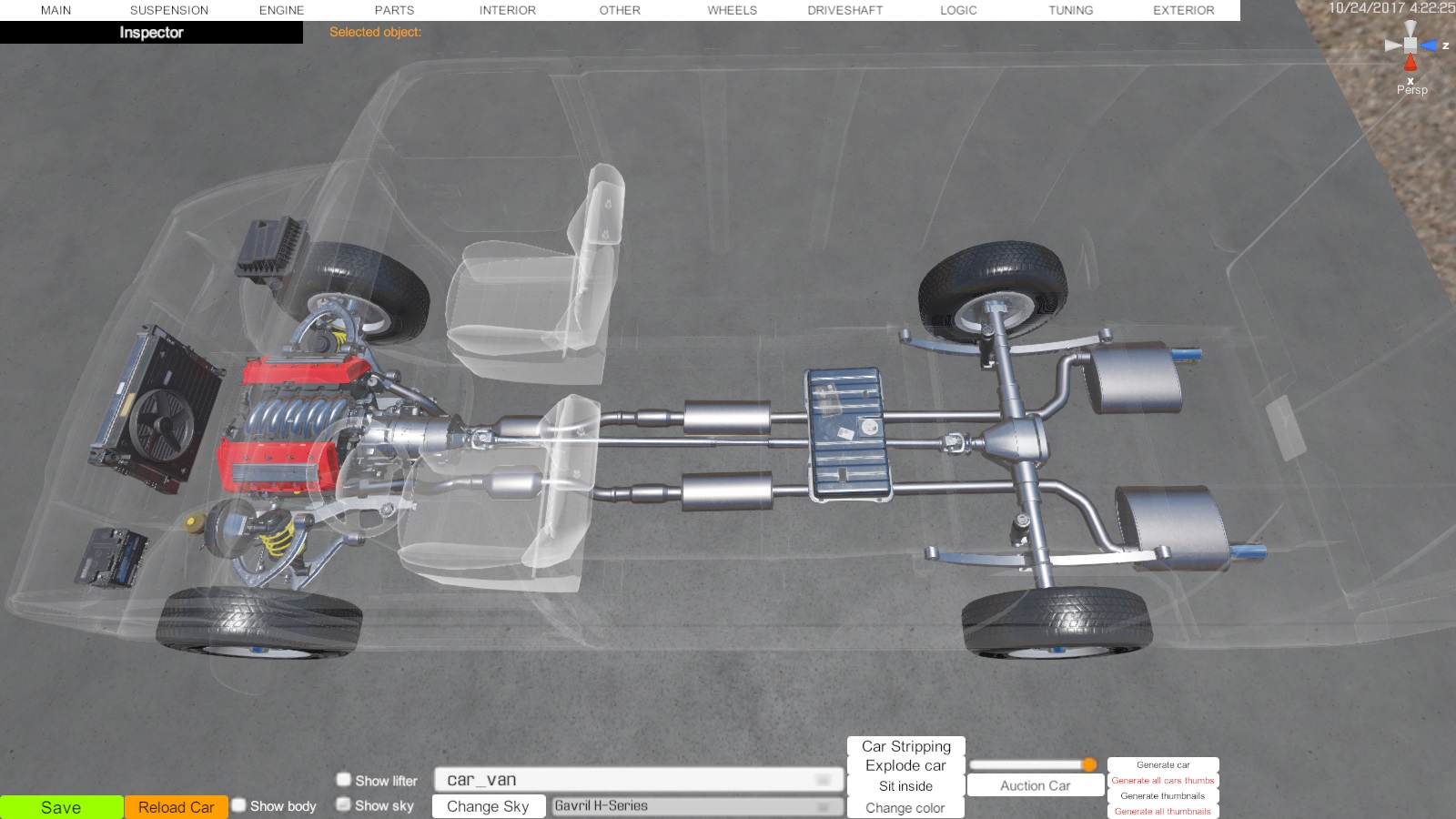The width and height of the screenshot is (1456, 819).
Task: Click the white top cone on gizmo
Action: point(1410,28)
